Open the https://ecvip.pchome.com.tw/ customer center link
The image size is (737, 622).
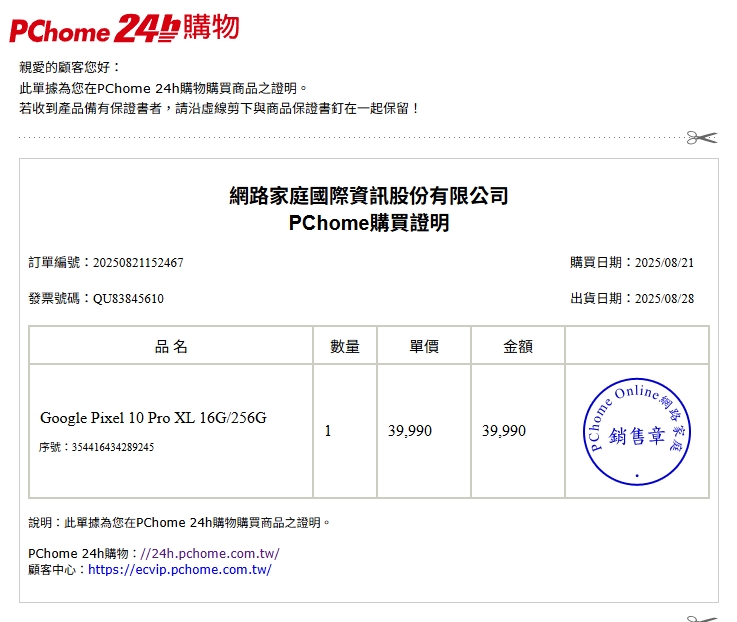pyautogui.click(x=180, y=569)
